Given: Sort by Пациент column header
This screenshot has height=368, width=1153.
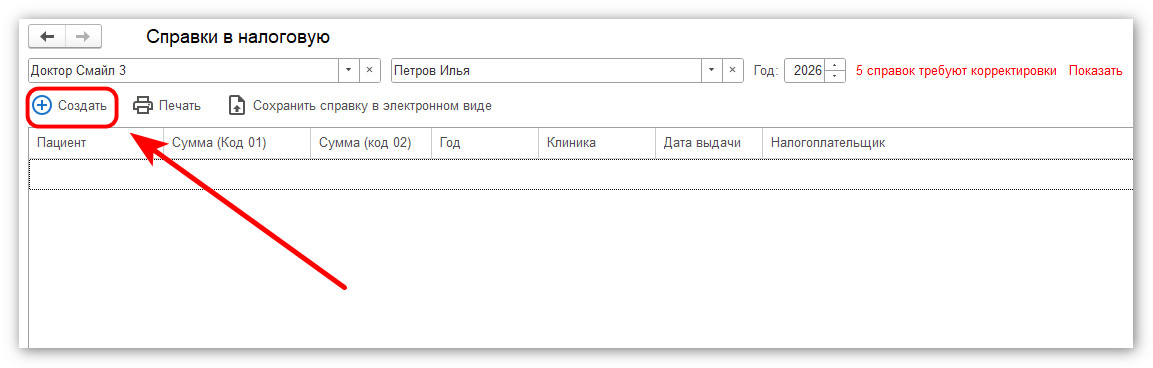Looking at the screenshot, I should coord(96,143).
